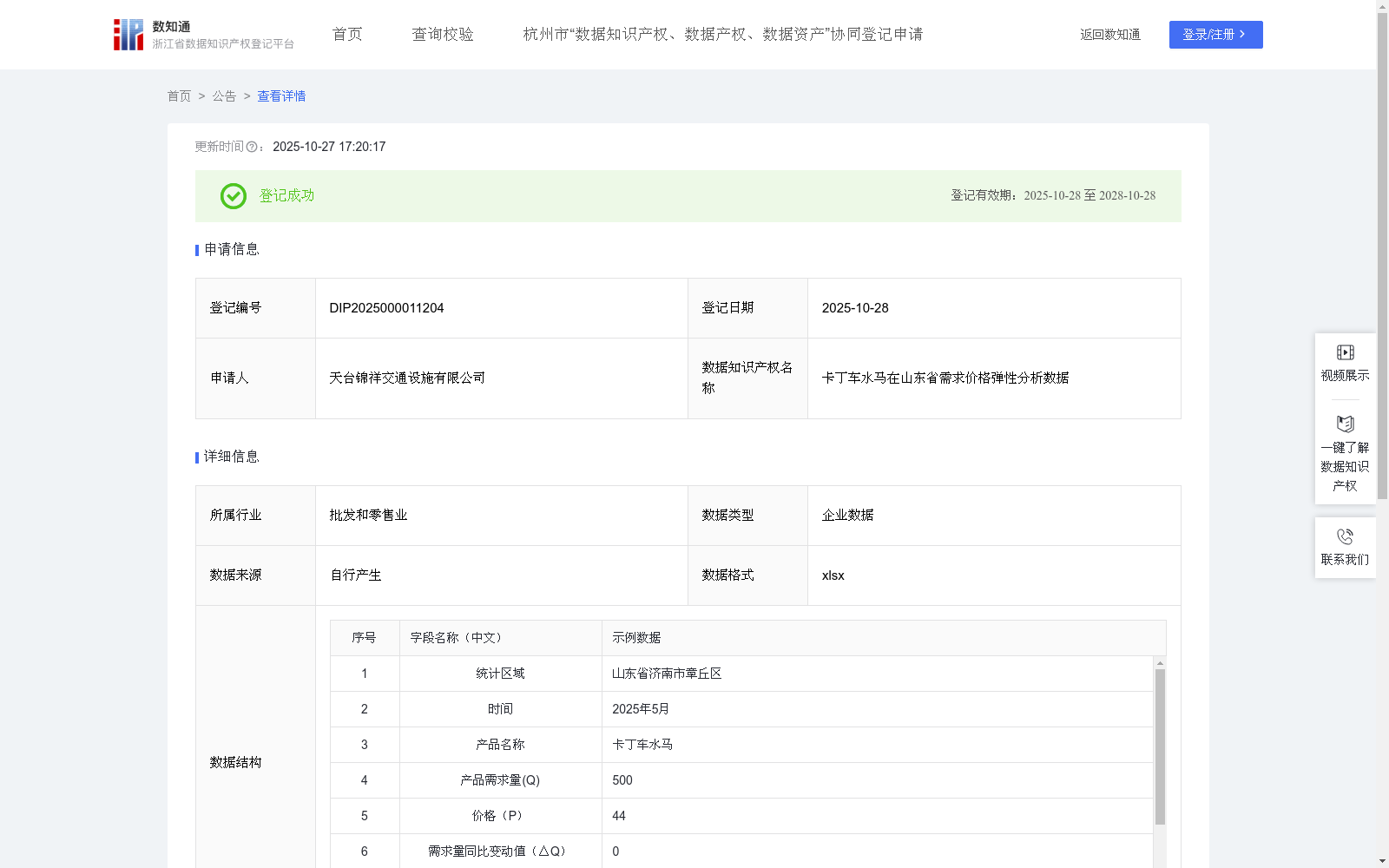Screen dimensions: 1389x868
Task: Open 一键了解数据知识产权 guide icon
Action: coord(1346,424)
